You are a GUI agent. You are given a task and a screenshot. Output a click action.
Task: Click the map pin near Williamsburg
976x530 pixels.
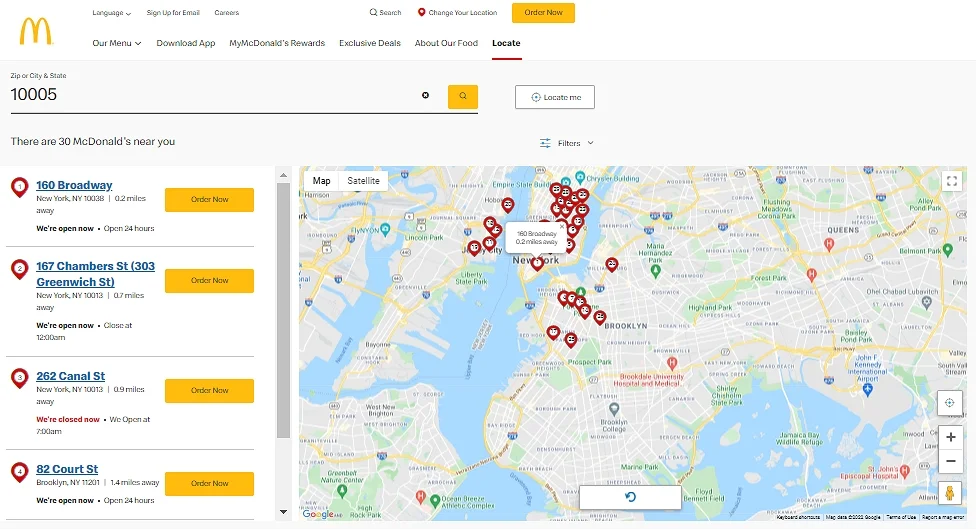(x=612, y=264)
